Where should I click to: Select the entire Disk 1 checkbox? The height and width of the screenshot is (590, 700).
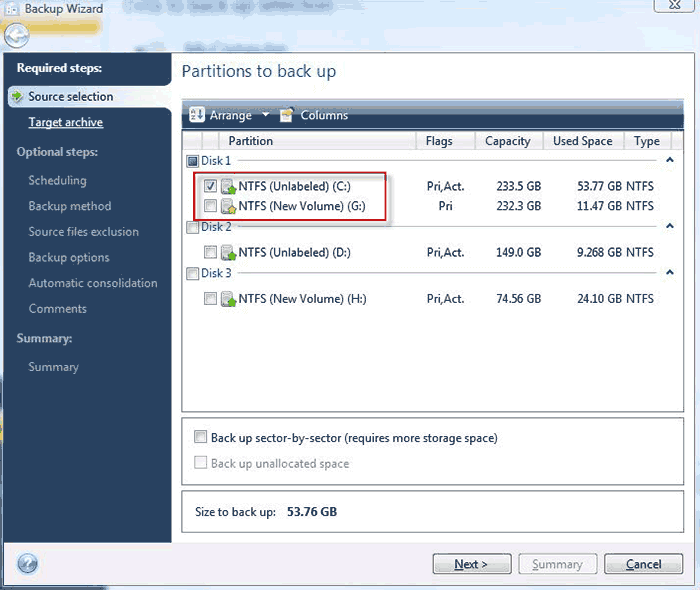point(193,161)
